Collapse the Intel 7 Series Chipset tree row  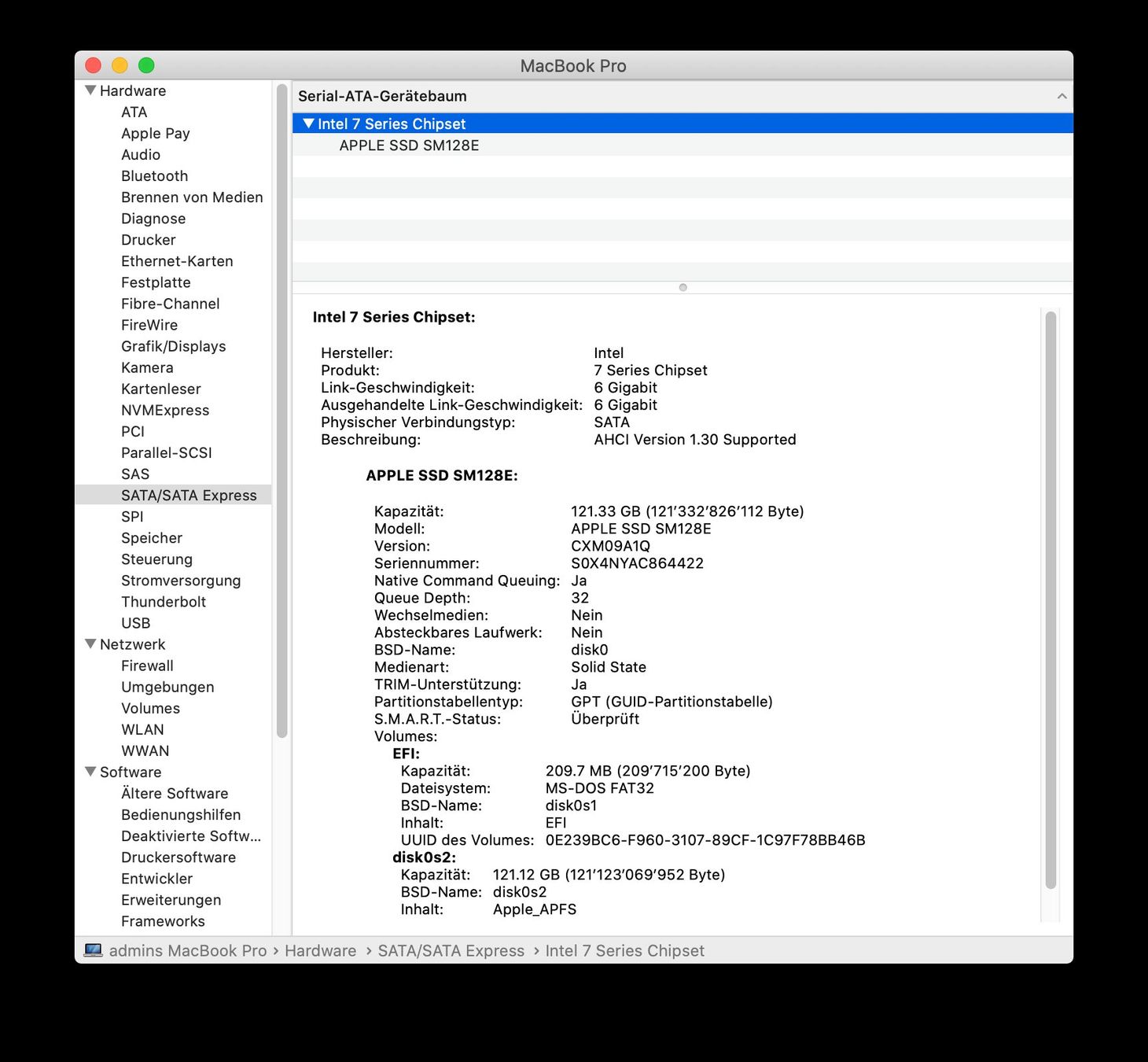pyautogui.click(x=309, y=124)
